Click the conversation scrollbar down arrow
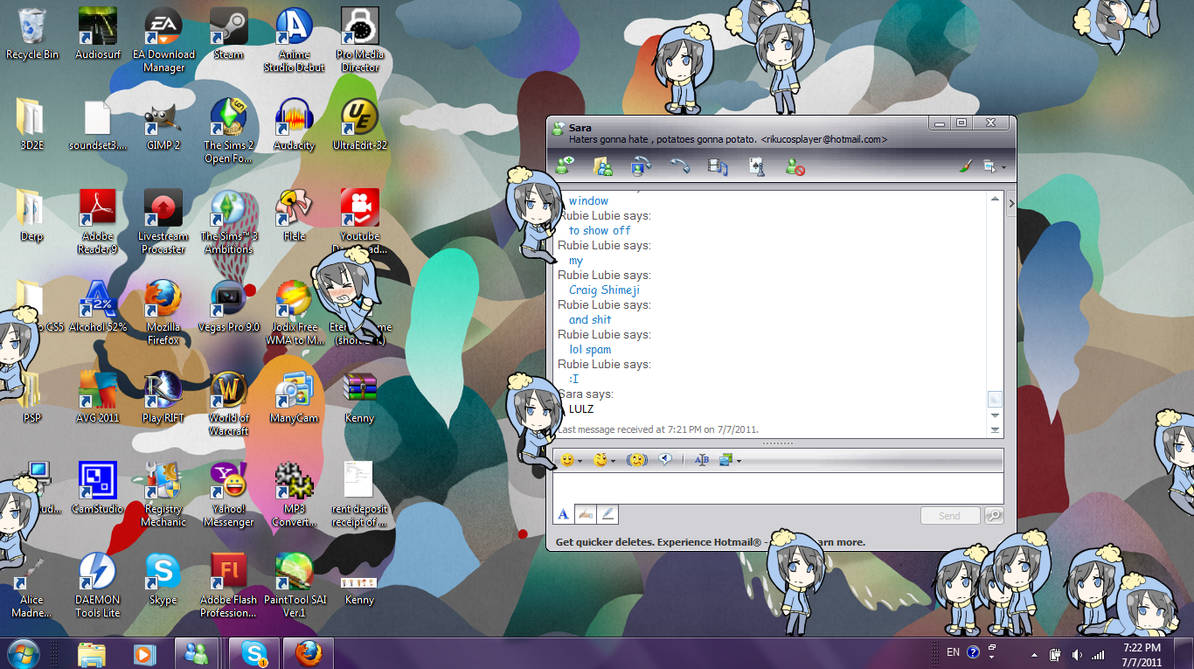 coord(994,416)
